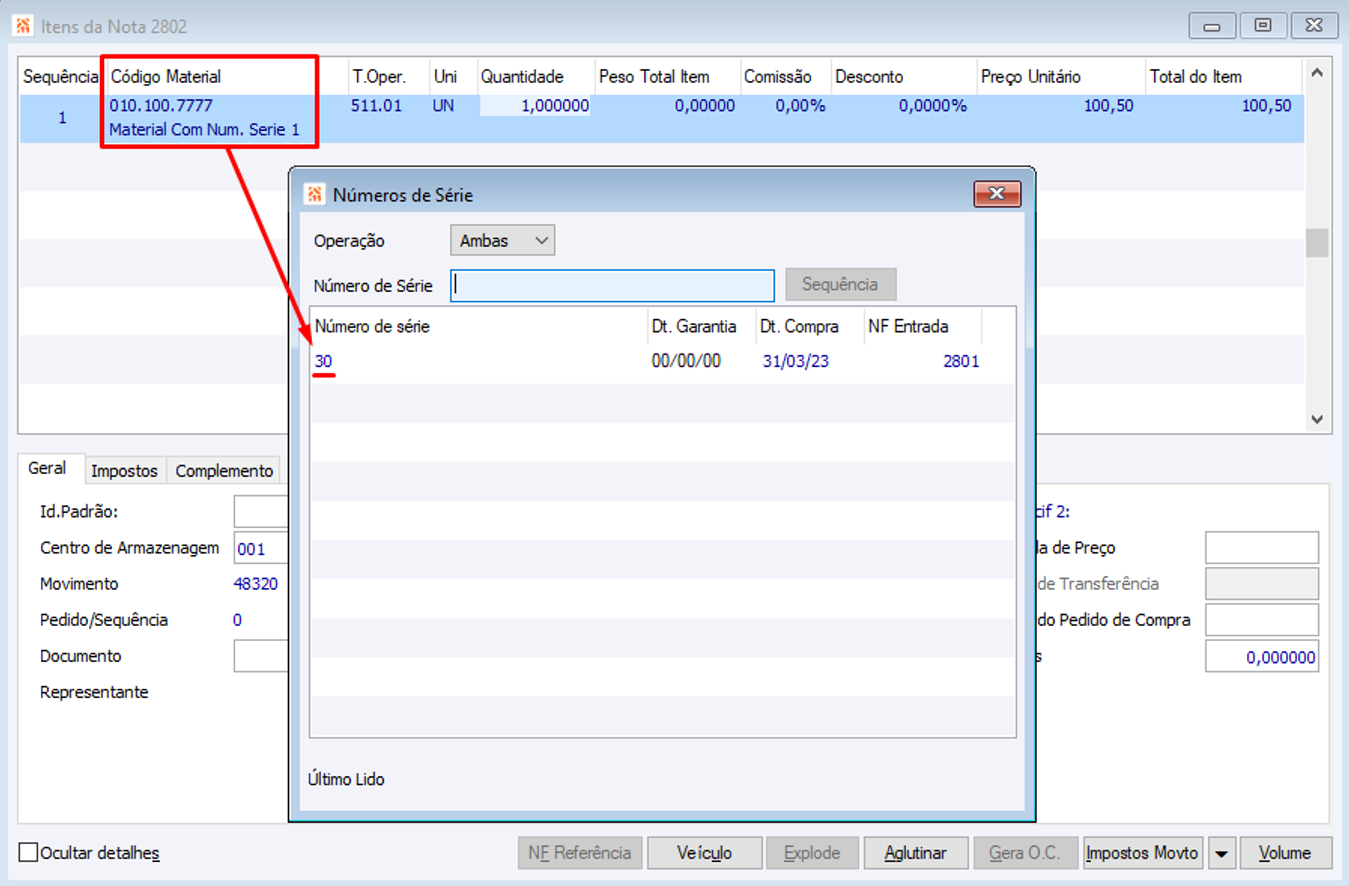Open arrow menu beside Impostos Movto

point(1222,853)
